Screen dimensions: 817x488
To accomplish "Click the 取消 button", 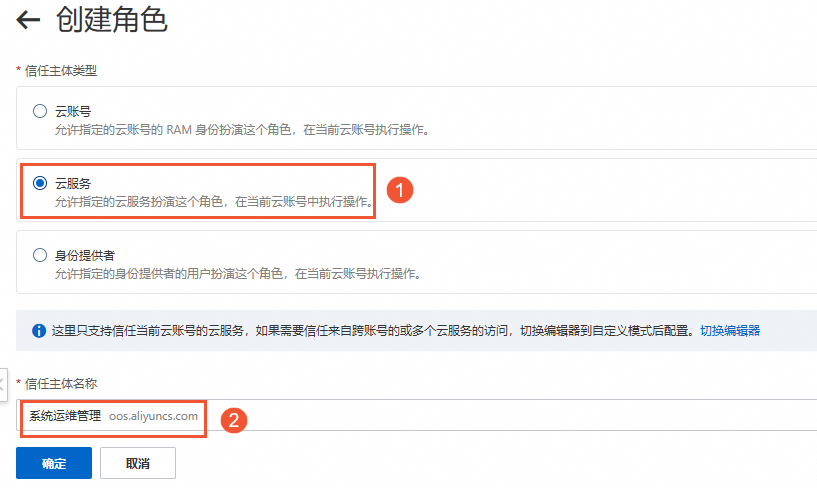I will pyautogui.click(x=138, y=463).
